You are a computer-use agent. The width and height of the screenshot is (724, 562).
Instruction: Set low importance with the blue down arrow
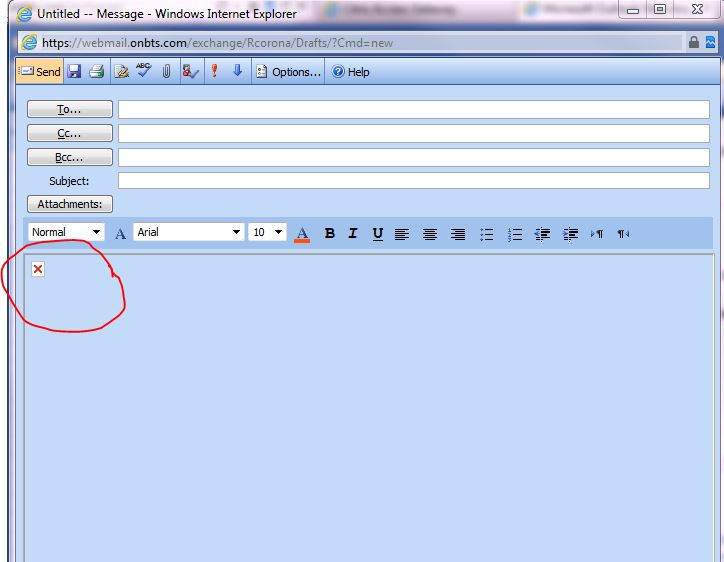pyautogui.click(x=238, y=70)
